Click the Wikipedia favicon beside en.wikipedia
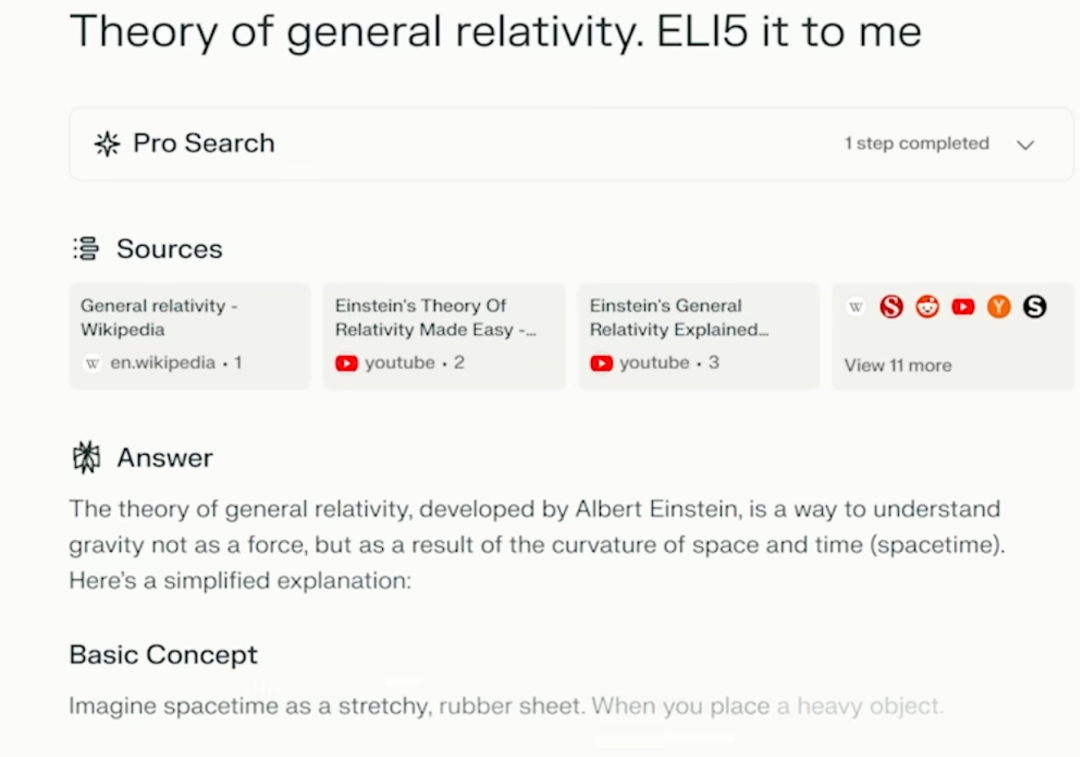 93,364
